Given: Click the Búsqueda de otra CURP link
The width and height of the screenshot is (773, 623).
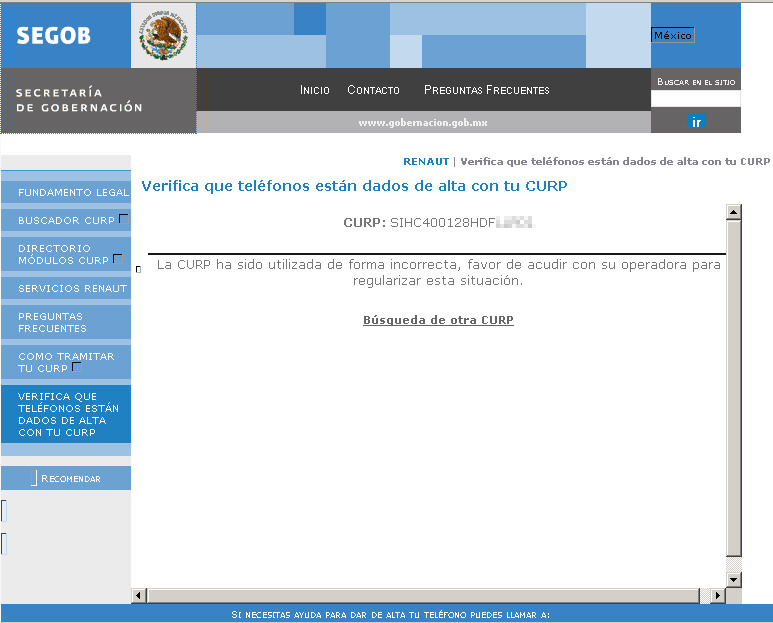Looking at the screenshot, I should [x=438, y=320].
